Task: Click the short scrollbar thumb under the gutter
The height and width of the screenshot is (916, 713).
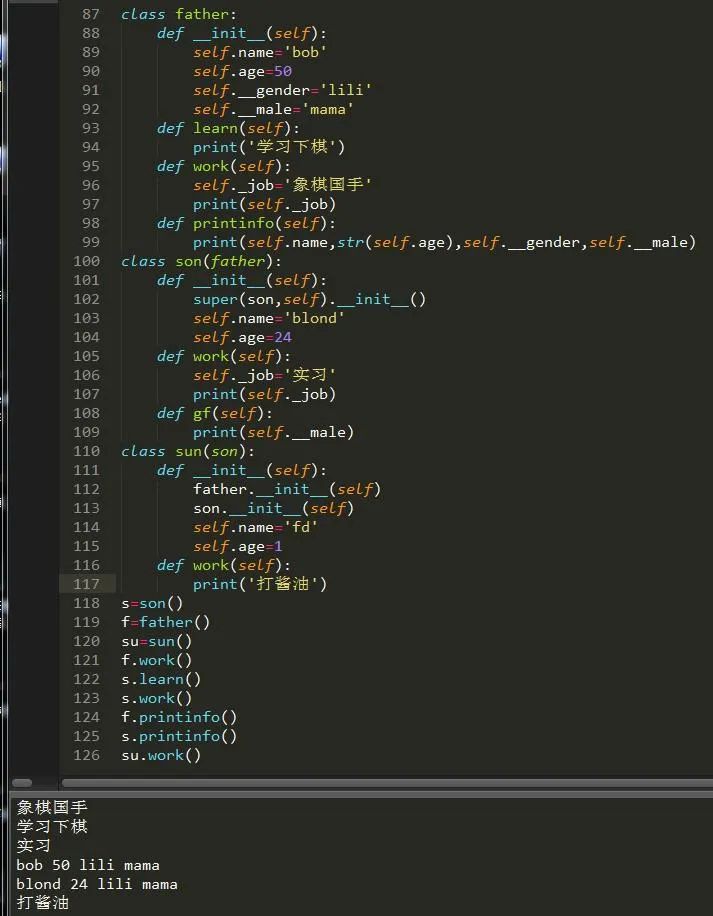Action: (22, 783)
